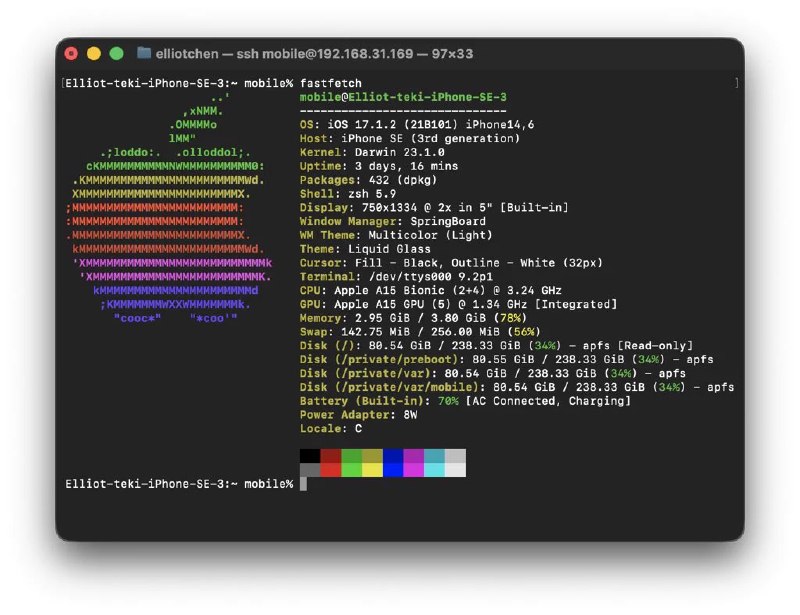Click the green zoom window button
The image size is (800, 615).
(x=116, y=54)
